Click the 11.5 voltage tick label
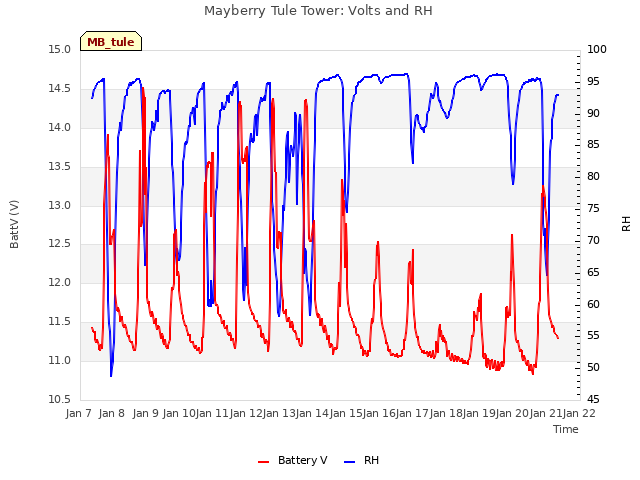 [x=59, y=322]
